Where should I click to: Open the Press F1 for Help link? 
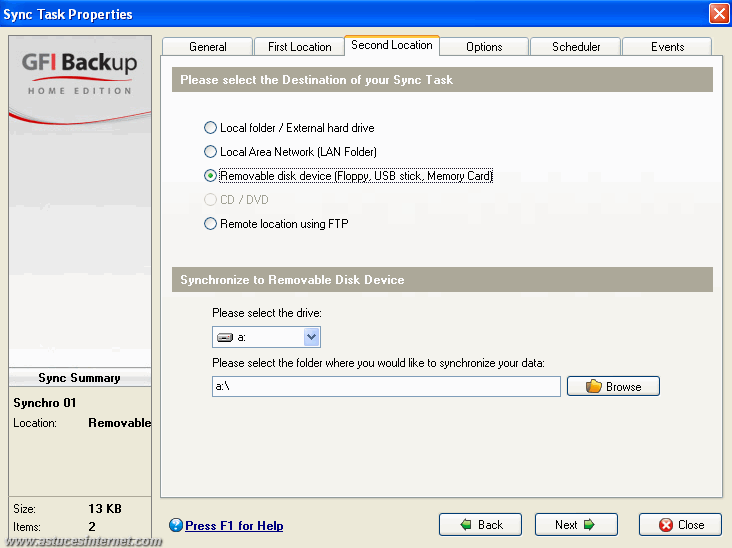click(234, 526)
